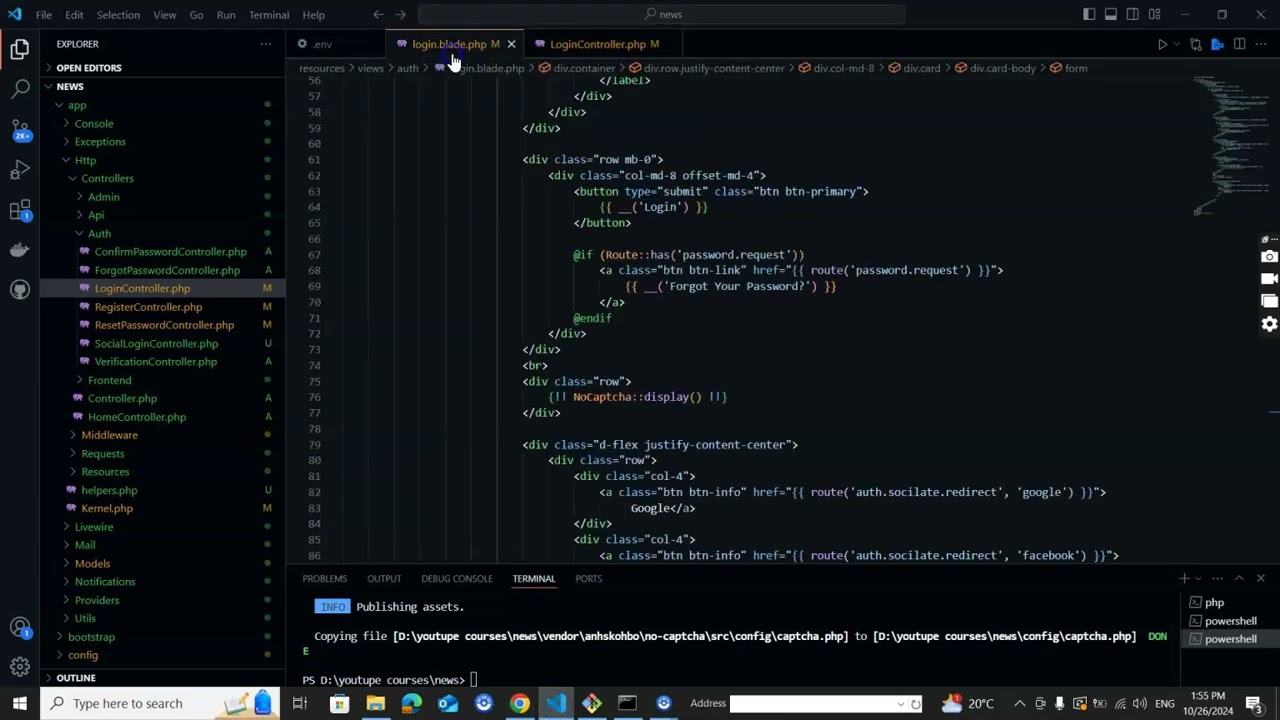Open the Selection menu

118,15
